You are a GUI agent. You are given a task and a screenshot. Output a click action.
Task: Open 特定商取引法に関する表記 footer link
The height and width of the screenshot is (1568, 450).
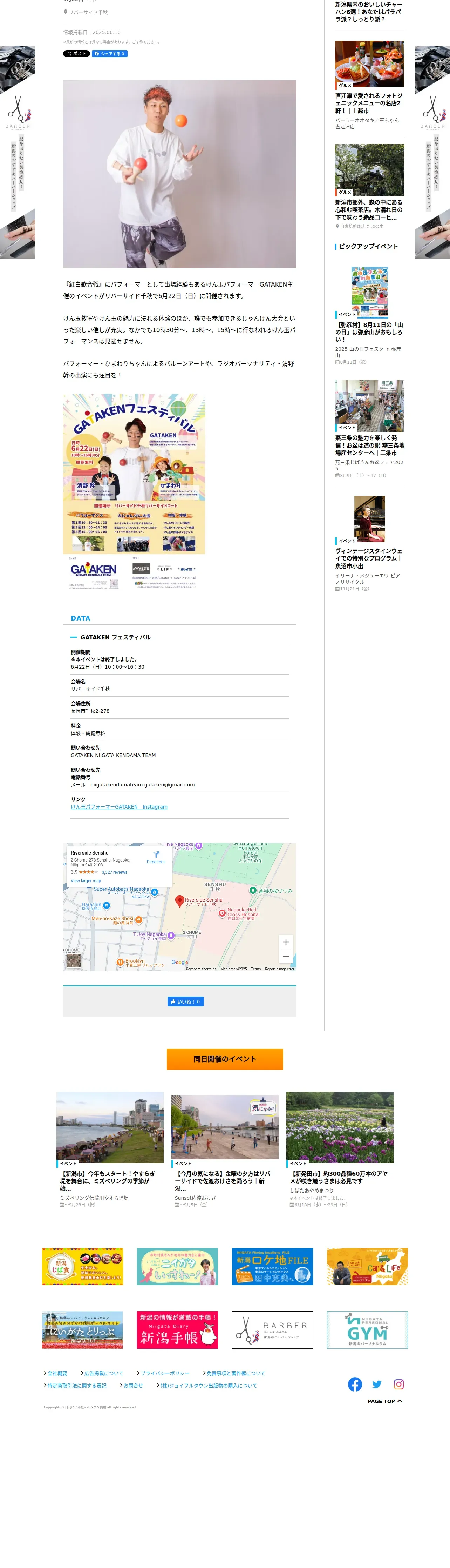pyautogui.click(x=77, y=1385)
